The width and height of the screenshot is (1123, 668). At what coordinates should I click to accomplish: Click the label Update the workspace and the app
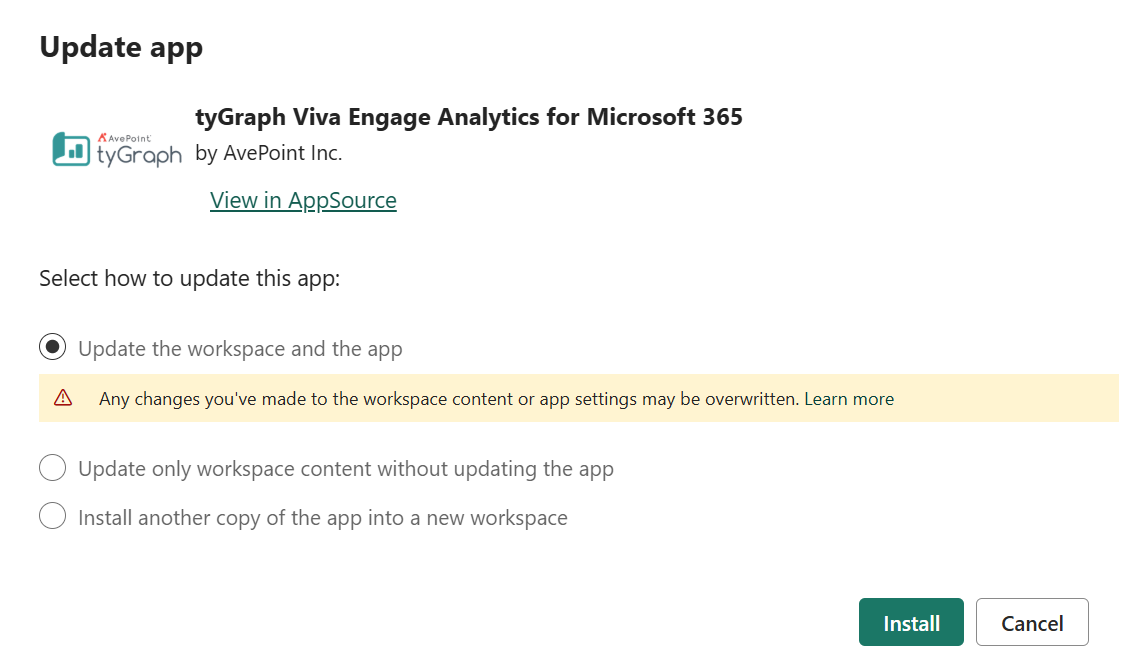coord(240,349)
